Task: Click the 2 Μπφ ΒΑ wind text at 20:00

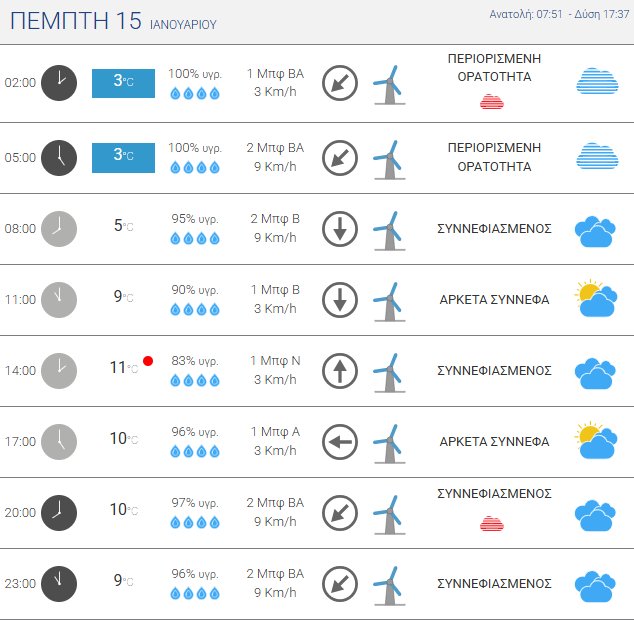Action: pos(275,503)
